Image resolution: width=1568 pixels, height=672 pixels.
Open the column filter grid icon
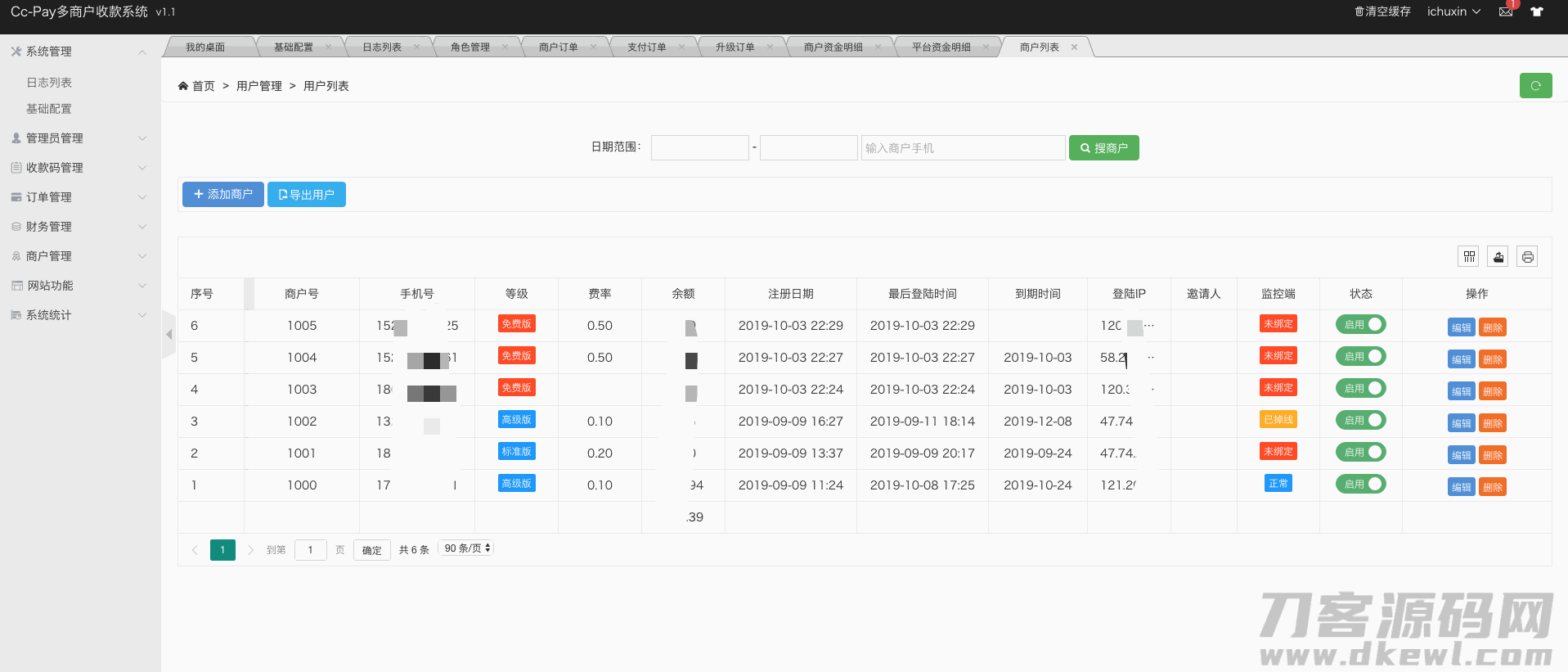pos(1469,257)
